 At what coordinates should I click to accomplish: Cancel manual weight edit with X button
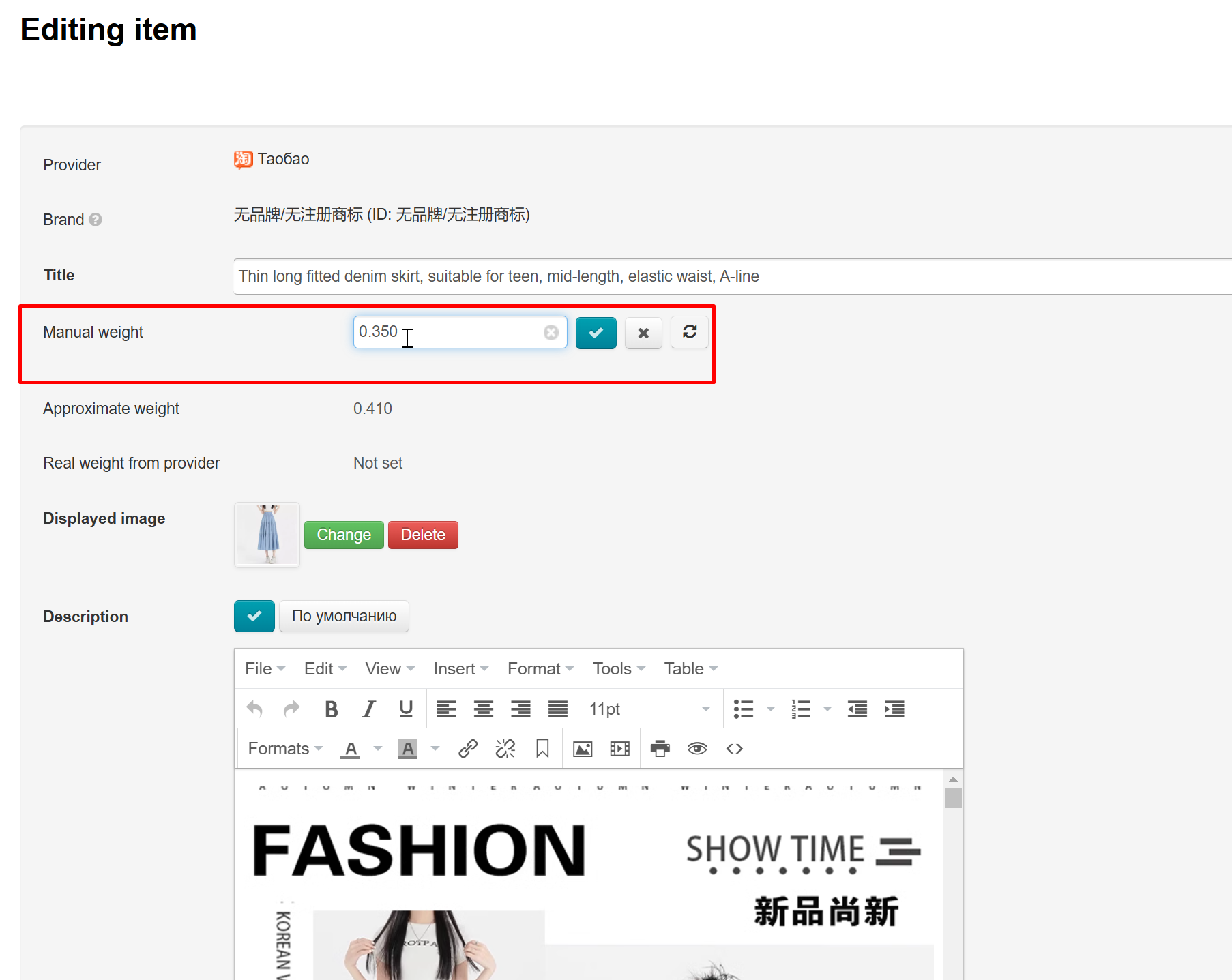[643, 333]
